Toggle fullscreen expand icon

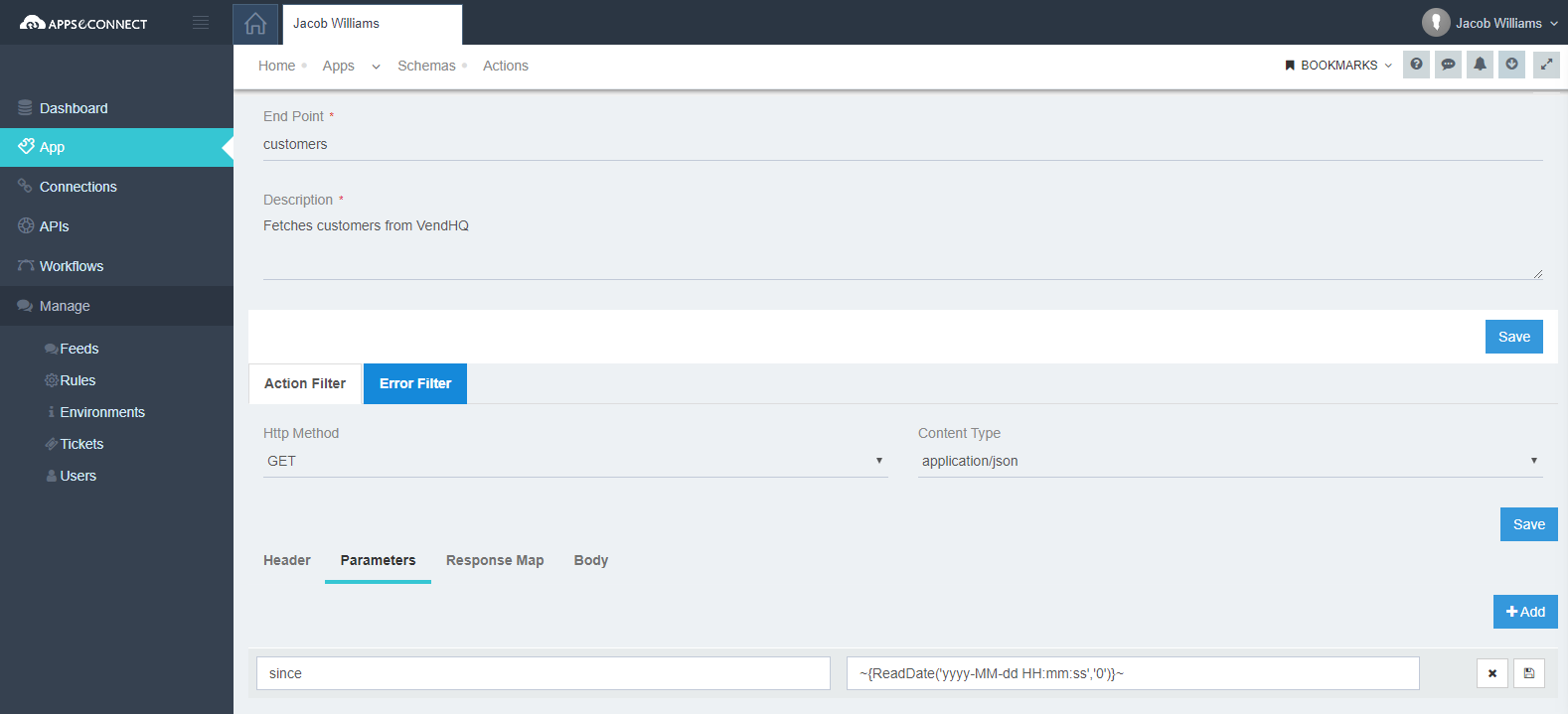[1546, 65]
